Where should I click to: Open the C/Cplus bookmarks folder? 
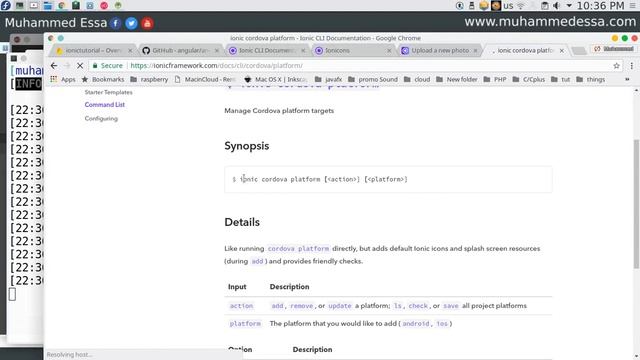529,79
